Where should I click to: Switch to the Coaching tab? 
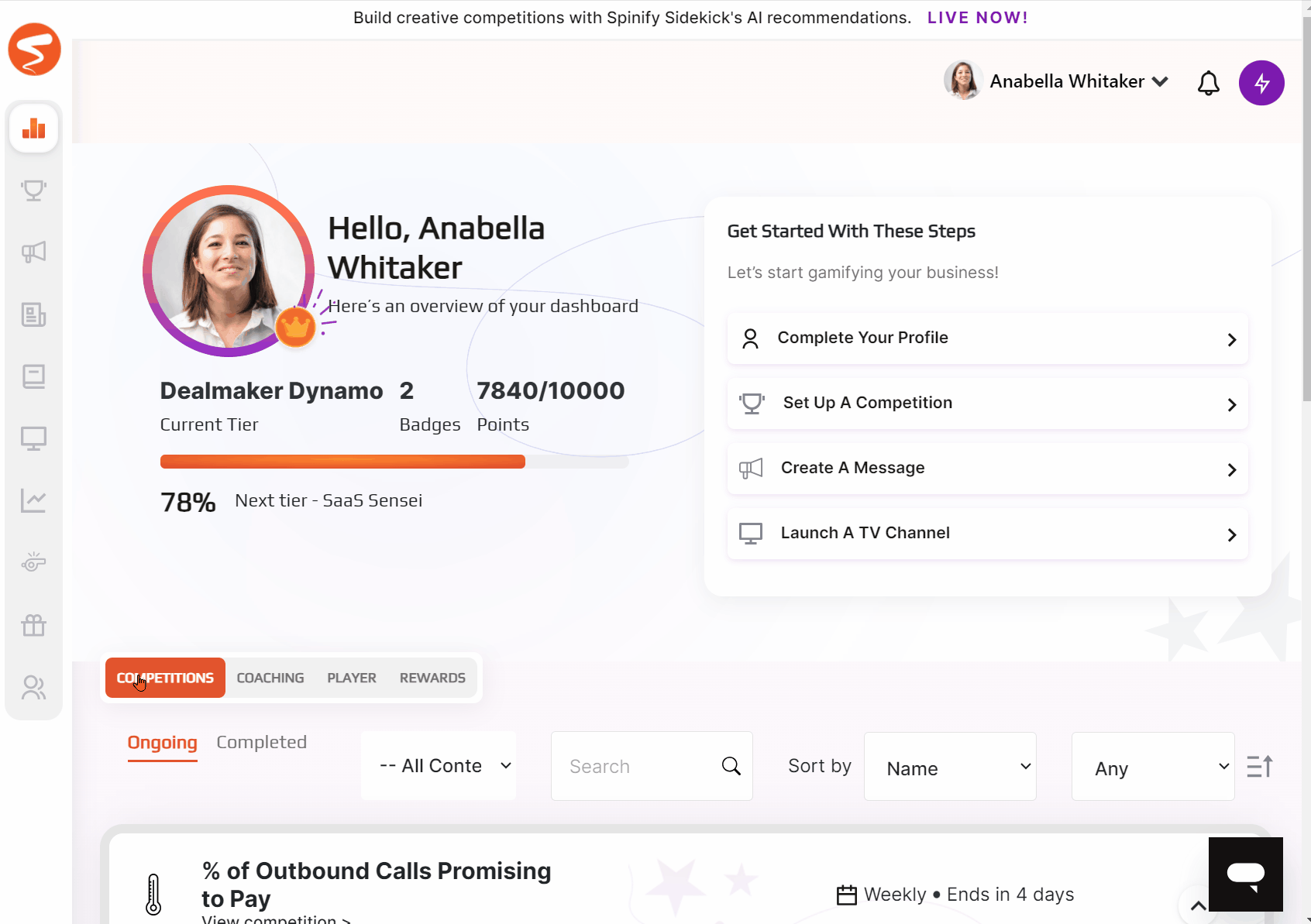pyautogui.click(x=270, y=678)
